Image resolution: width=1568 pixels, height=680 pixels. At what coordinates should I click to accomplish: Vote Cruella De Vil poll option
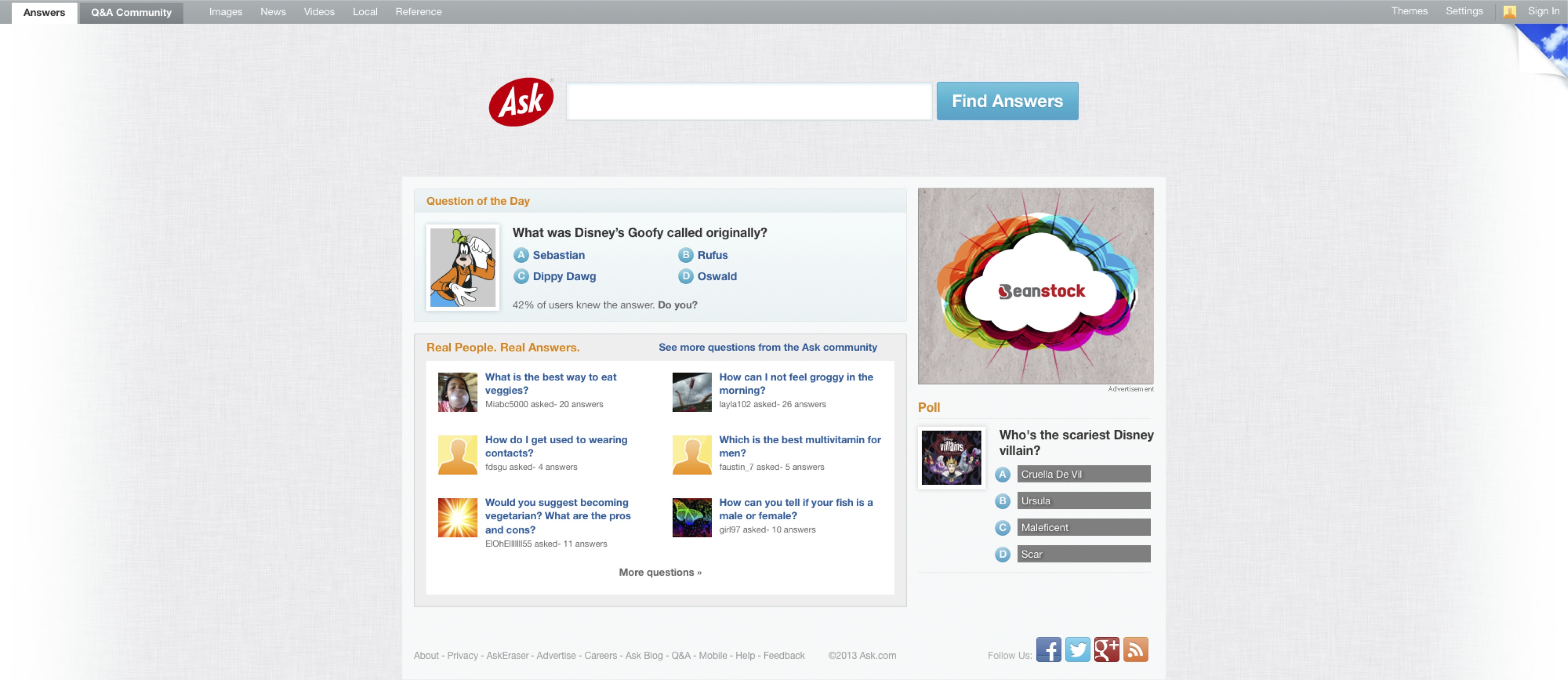point(1083,474)
